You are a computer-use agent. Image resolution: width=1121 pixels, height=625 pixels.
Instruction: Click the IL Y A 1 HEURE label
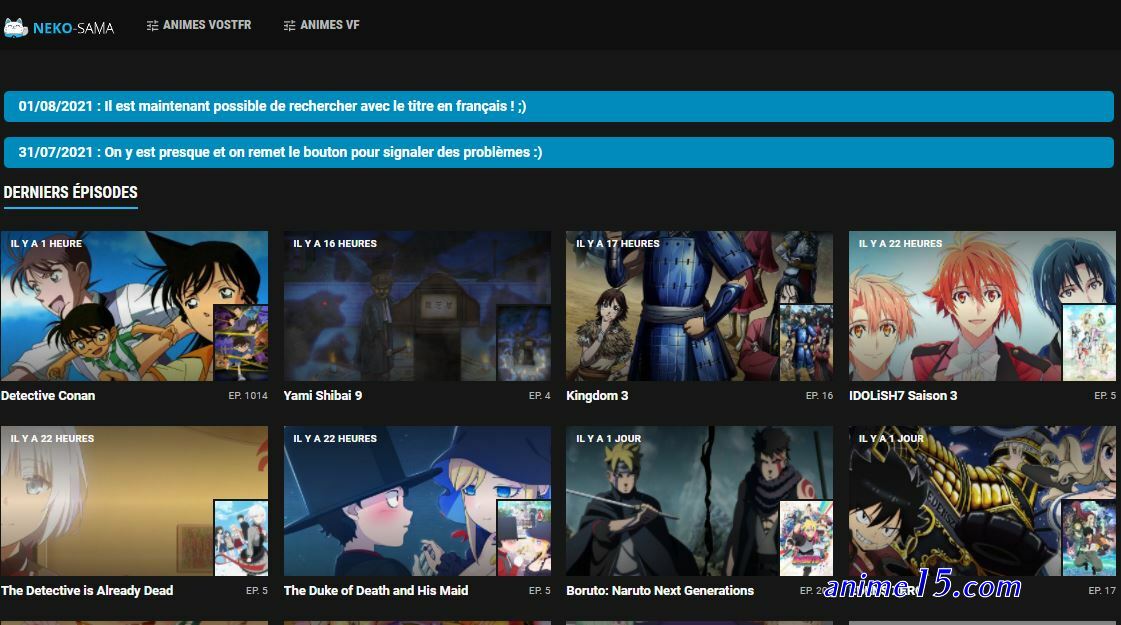46,244
